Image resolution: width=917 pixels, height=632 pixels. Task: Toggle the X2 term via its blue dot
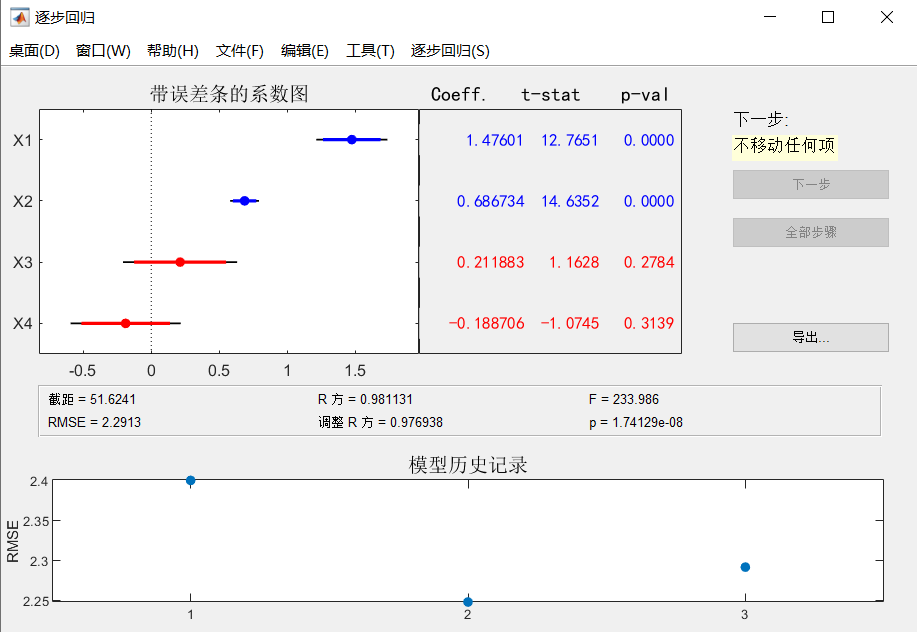coord(244,201)
